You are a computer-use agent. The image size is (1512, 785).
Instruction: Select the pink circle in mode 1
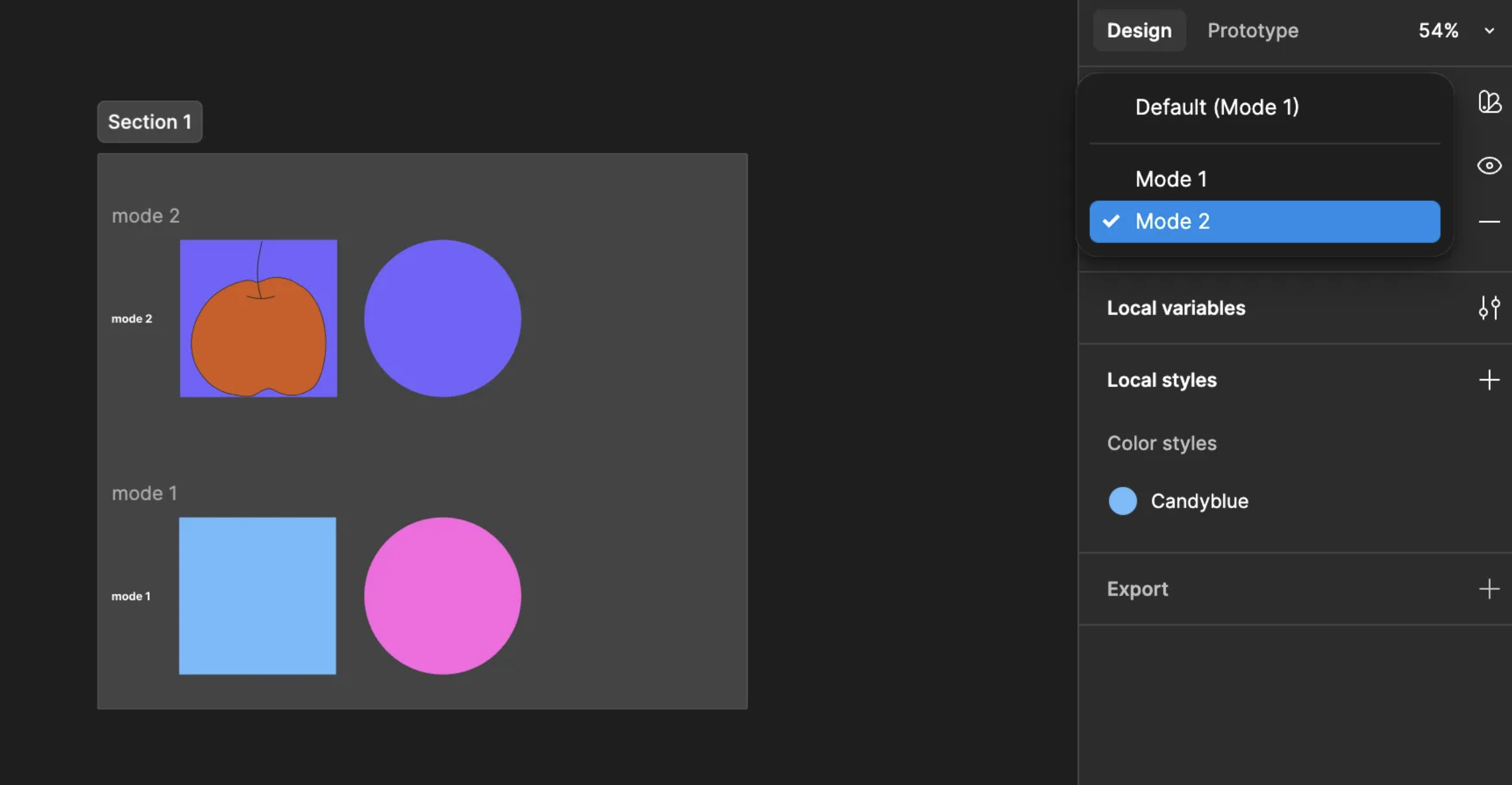coord(442,596)
